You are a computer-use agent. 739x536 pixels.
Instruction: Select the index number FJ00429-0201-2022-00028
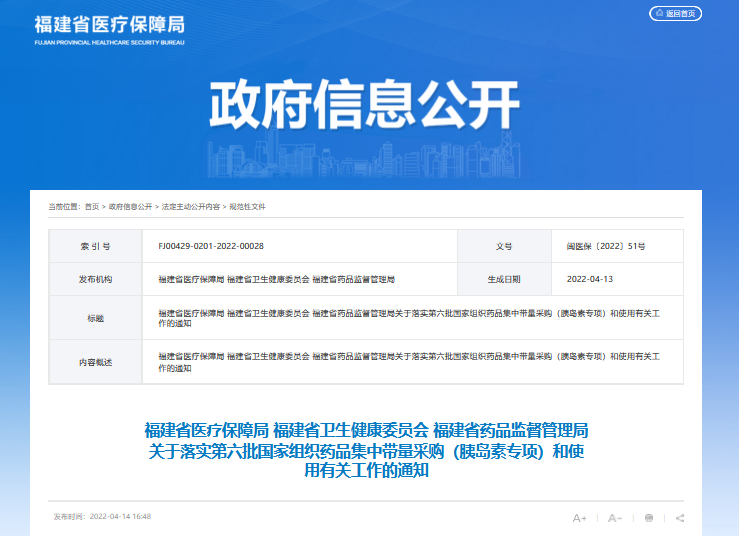(211, 246)
